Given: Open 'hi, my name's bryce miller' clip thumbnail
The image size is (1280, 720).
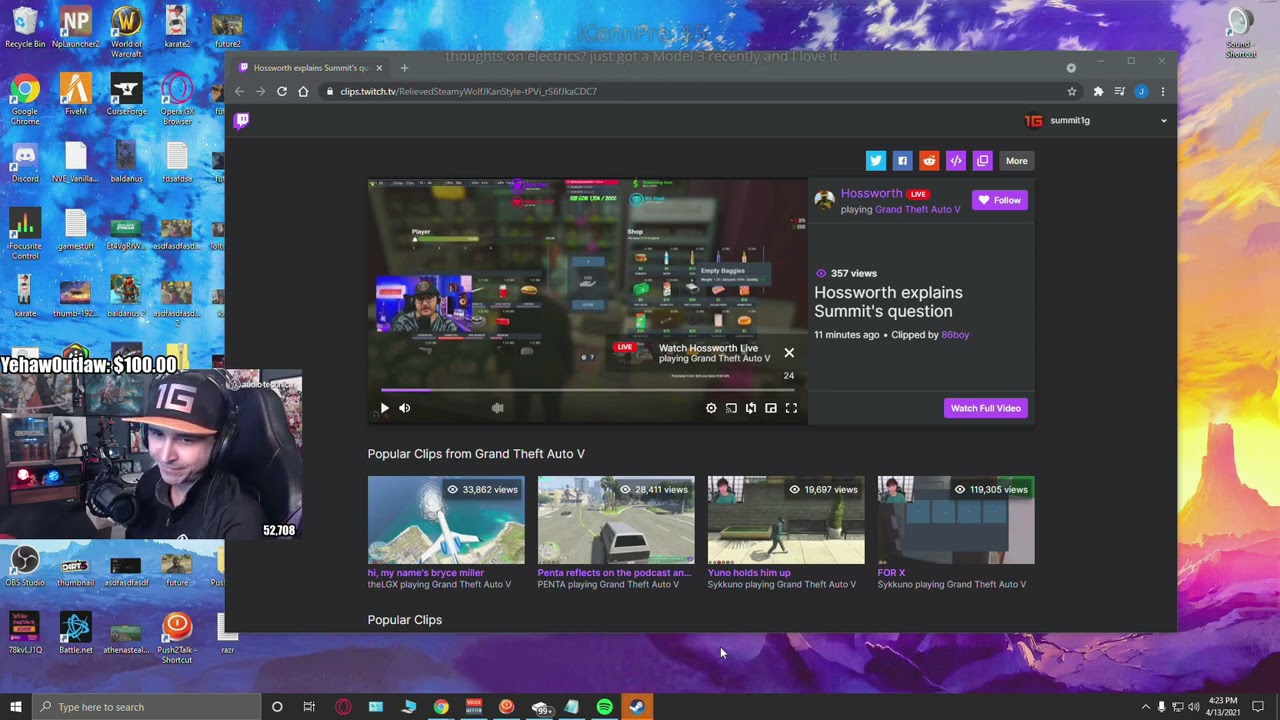Looking at the screenshot, I should click(446, 520).
